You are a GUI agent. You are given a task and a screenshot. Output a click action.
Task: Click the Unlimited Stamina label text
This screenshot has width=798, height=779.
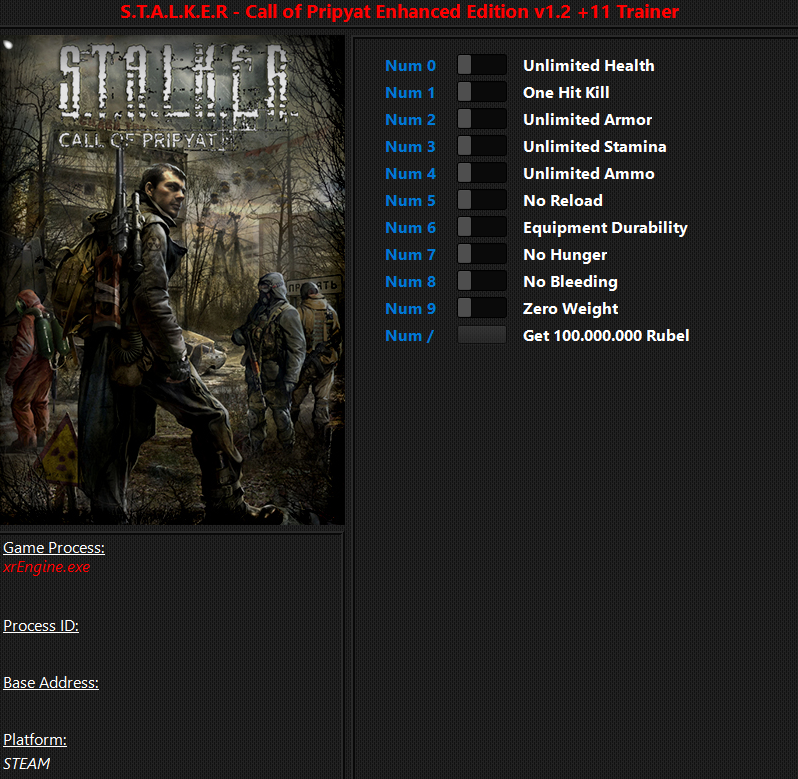tap(594, 147)
